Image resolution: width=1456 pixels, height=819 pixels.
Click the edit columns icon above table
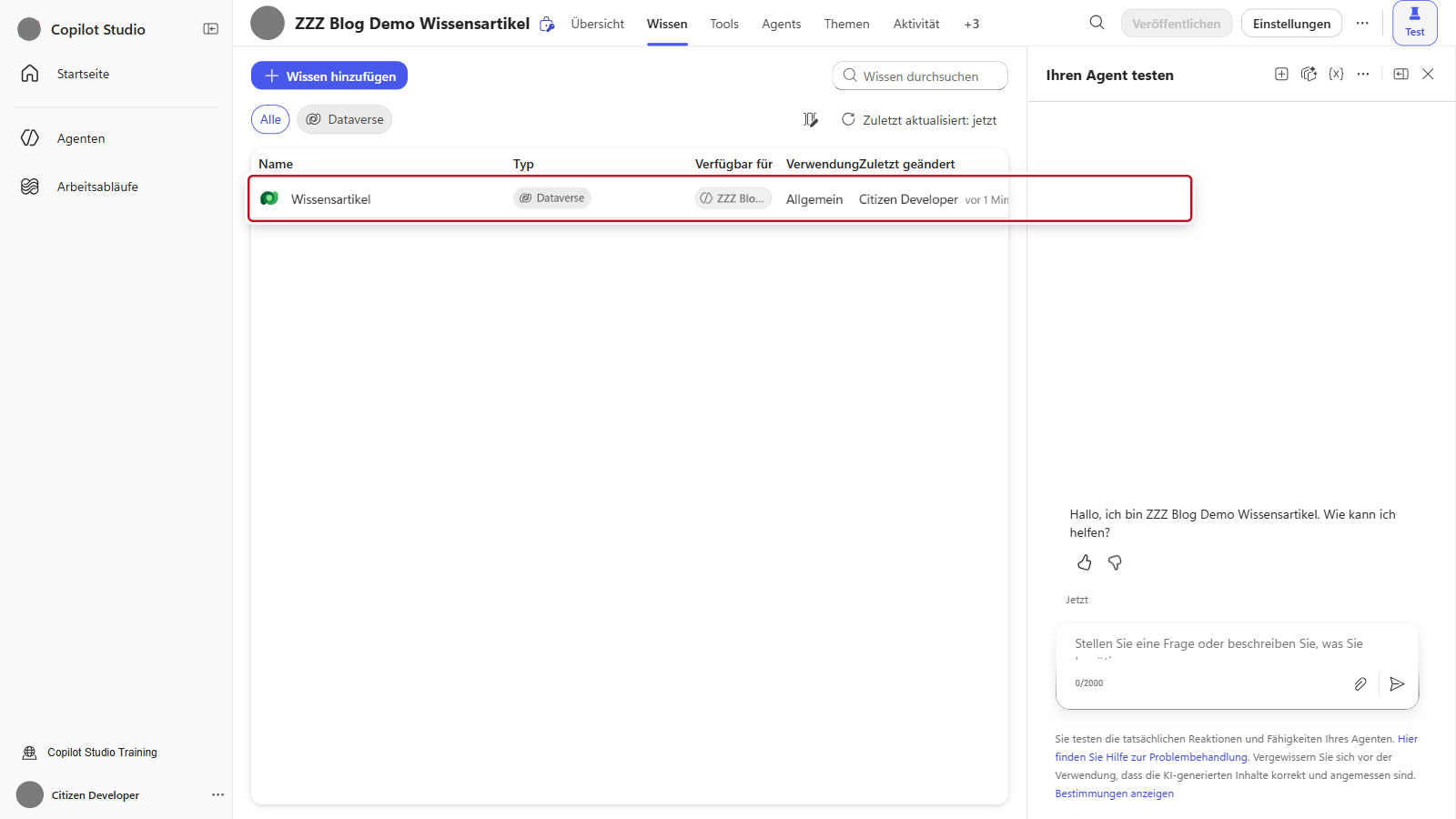pyautogui.click(x=811, y=120)
